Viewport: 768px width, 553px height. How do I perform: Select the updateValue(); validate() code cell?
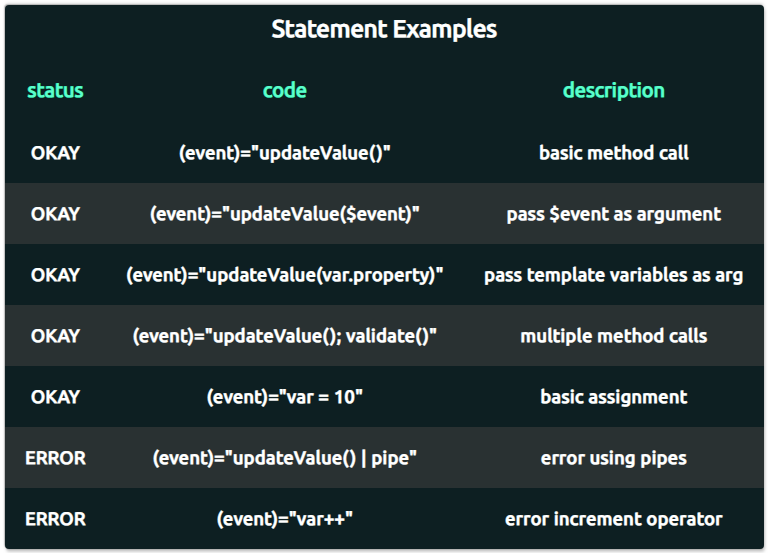(x=285, y=336)
